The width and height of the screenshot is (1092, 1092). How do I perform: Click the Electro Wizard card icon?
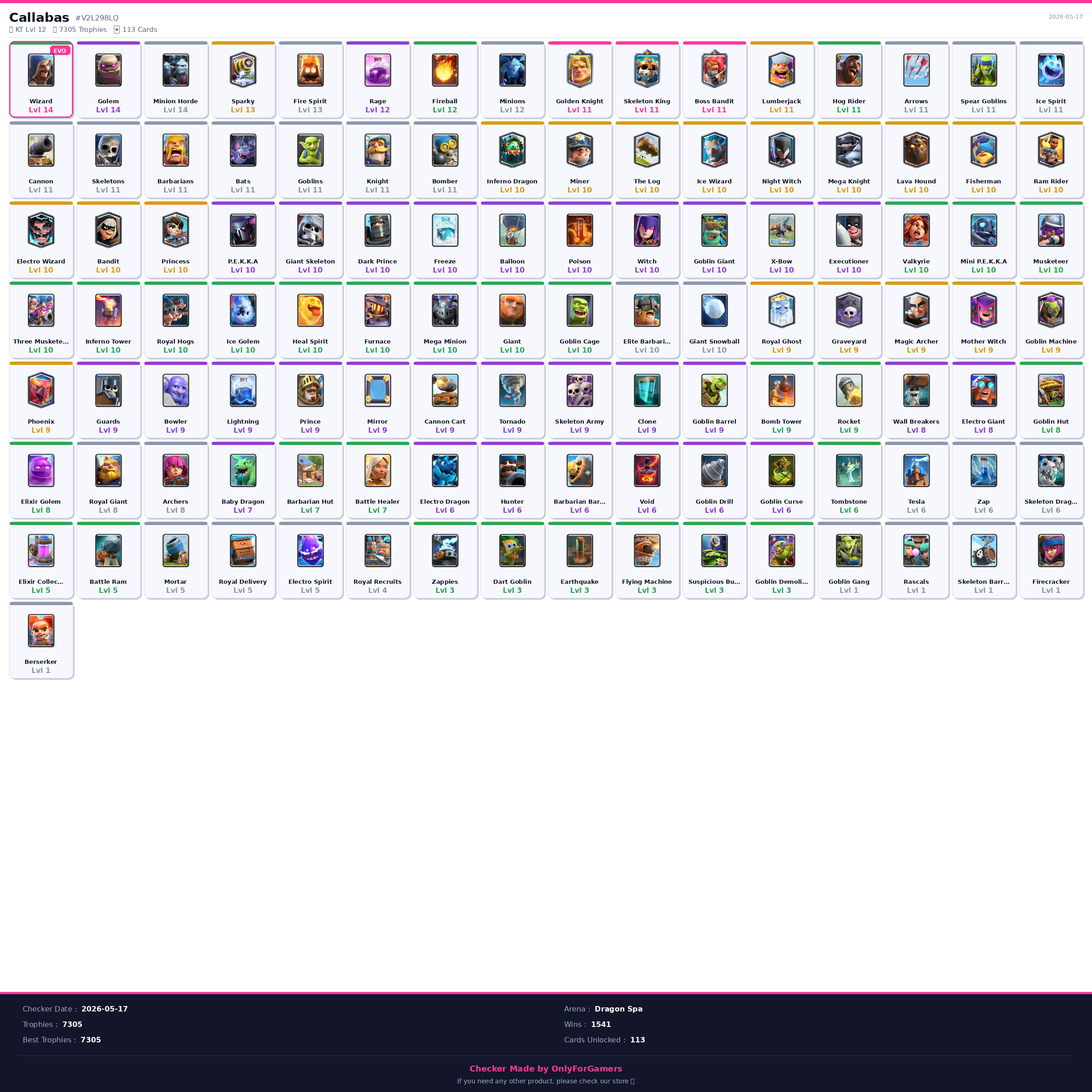[40, 230]
